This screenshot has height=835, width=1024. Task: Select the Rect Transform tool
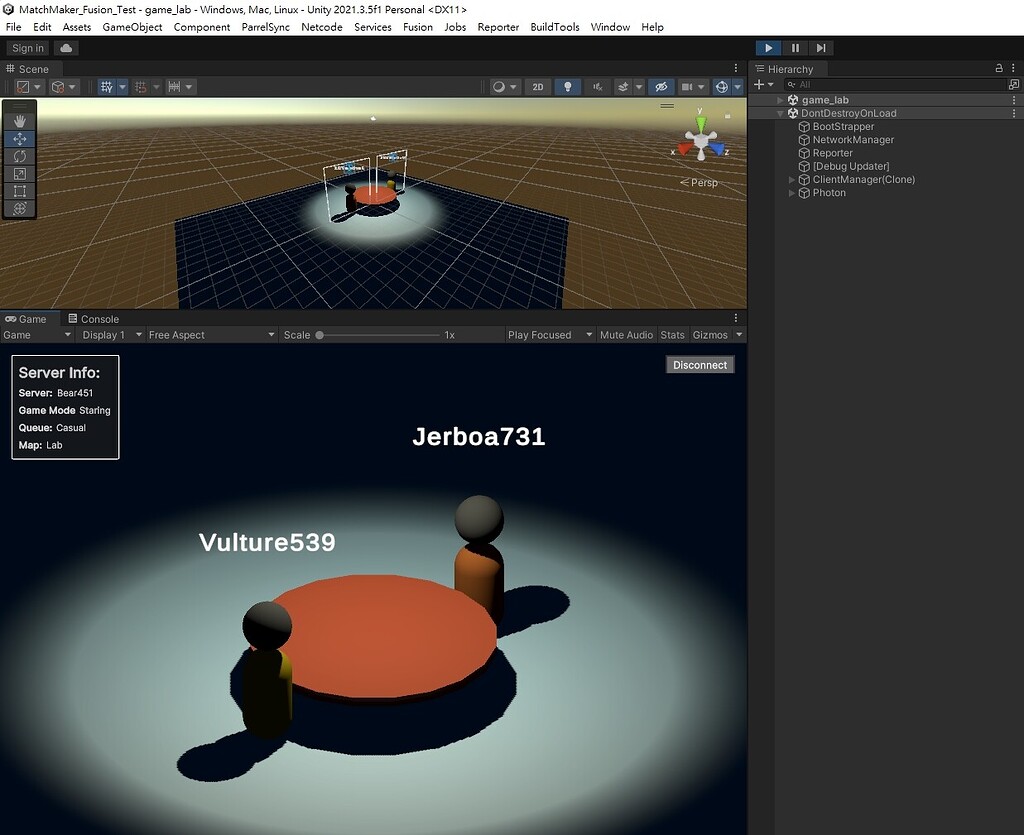click(x=20, y=191)
